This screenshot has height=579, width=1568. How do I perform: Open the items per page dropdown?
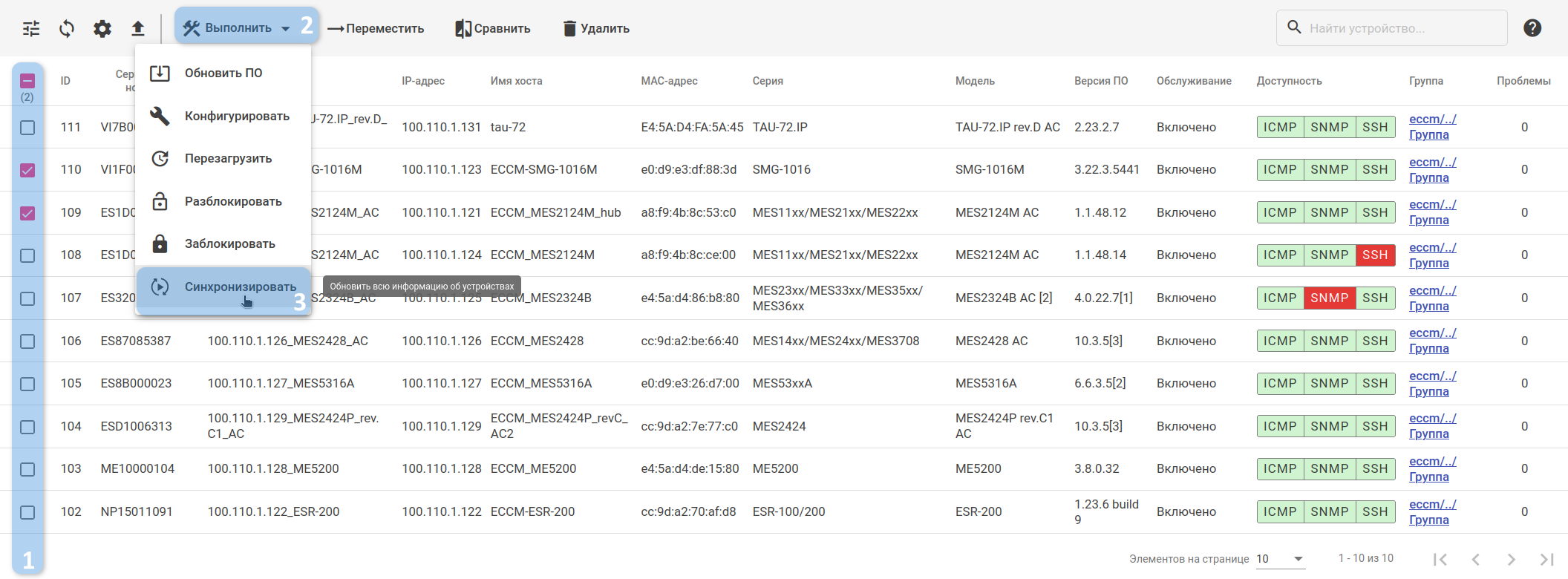coord(1281,559)
